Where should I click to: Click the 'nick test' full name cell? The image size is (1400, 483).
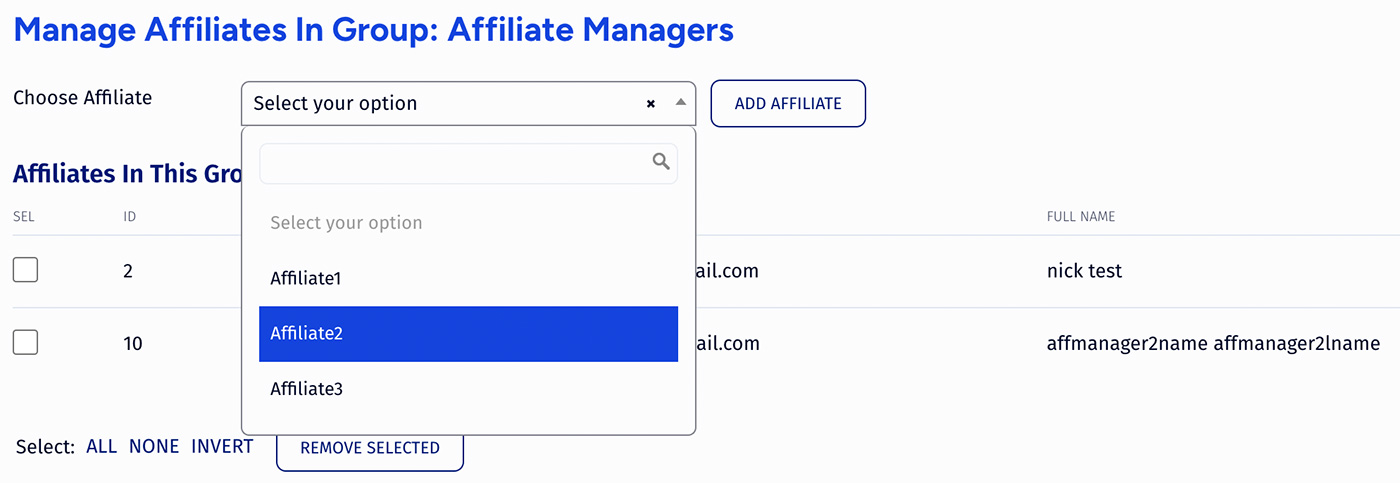click(1084, 271)
